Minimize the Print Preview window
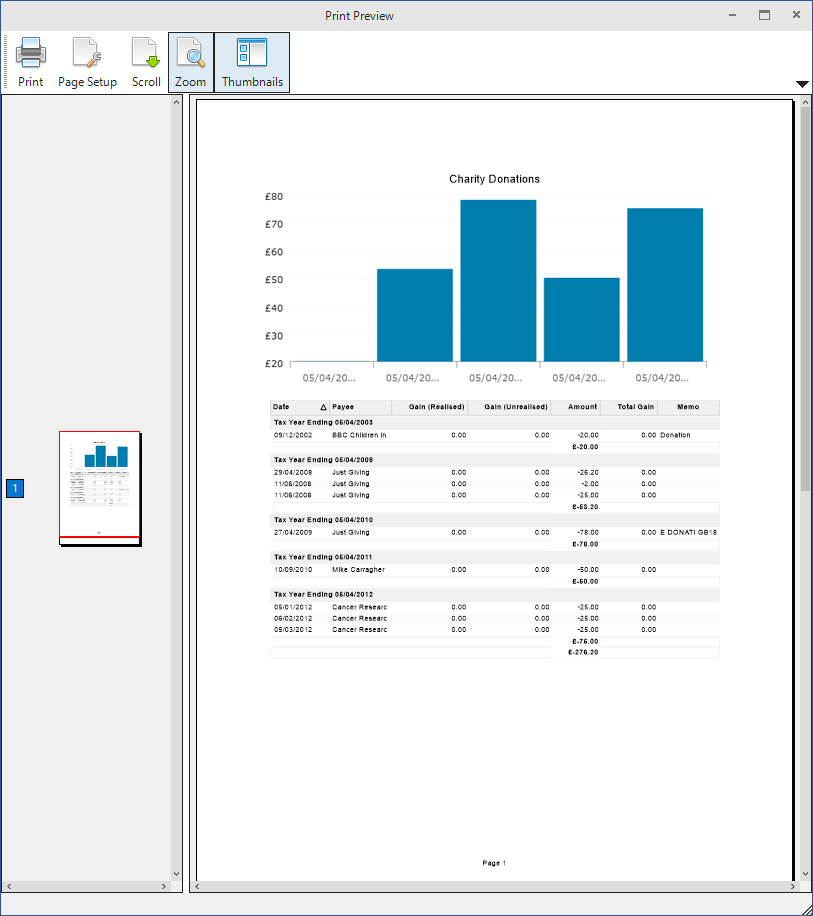 click(733, 15)
